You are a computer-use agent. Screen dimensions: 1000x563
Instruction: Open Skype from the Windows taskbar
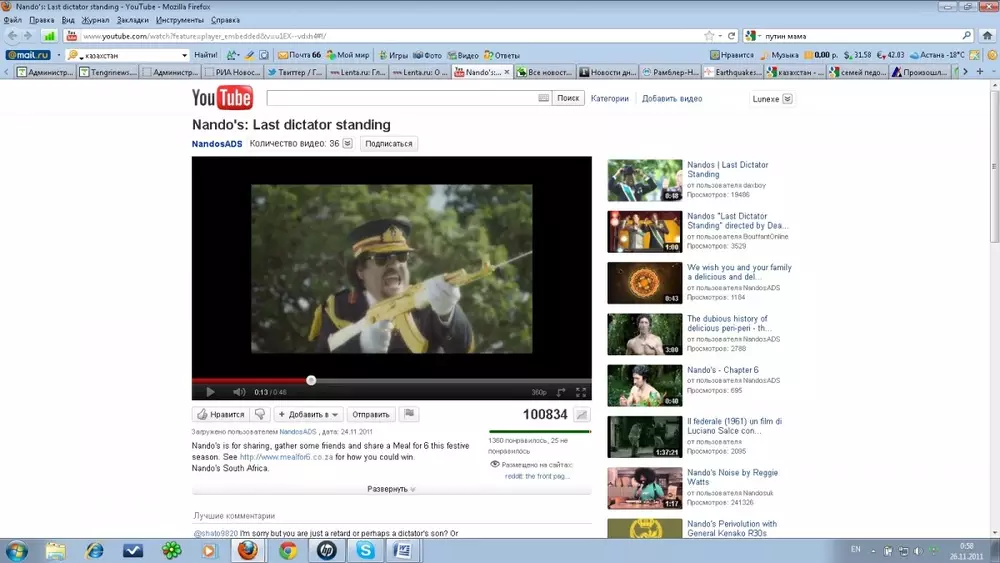pyautogui.click(x=367, y=550)
